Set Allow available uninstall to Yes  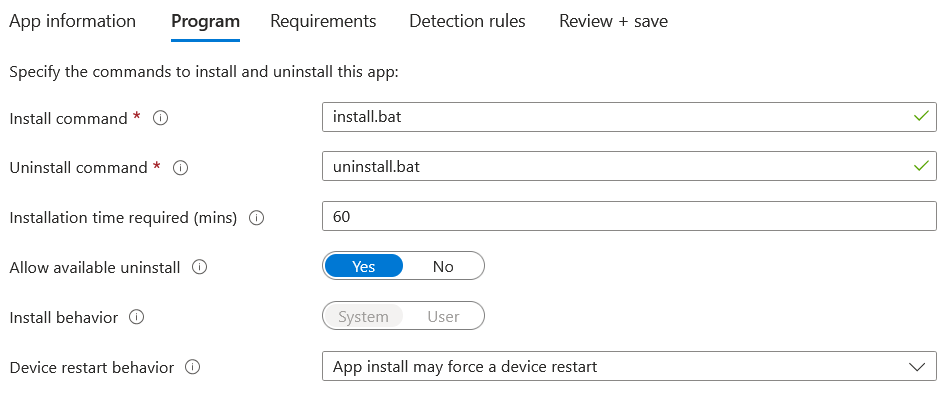point(364,266)
